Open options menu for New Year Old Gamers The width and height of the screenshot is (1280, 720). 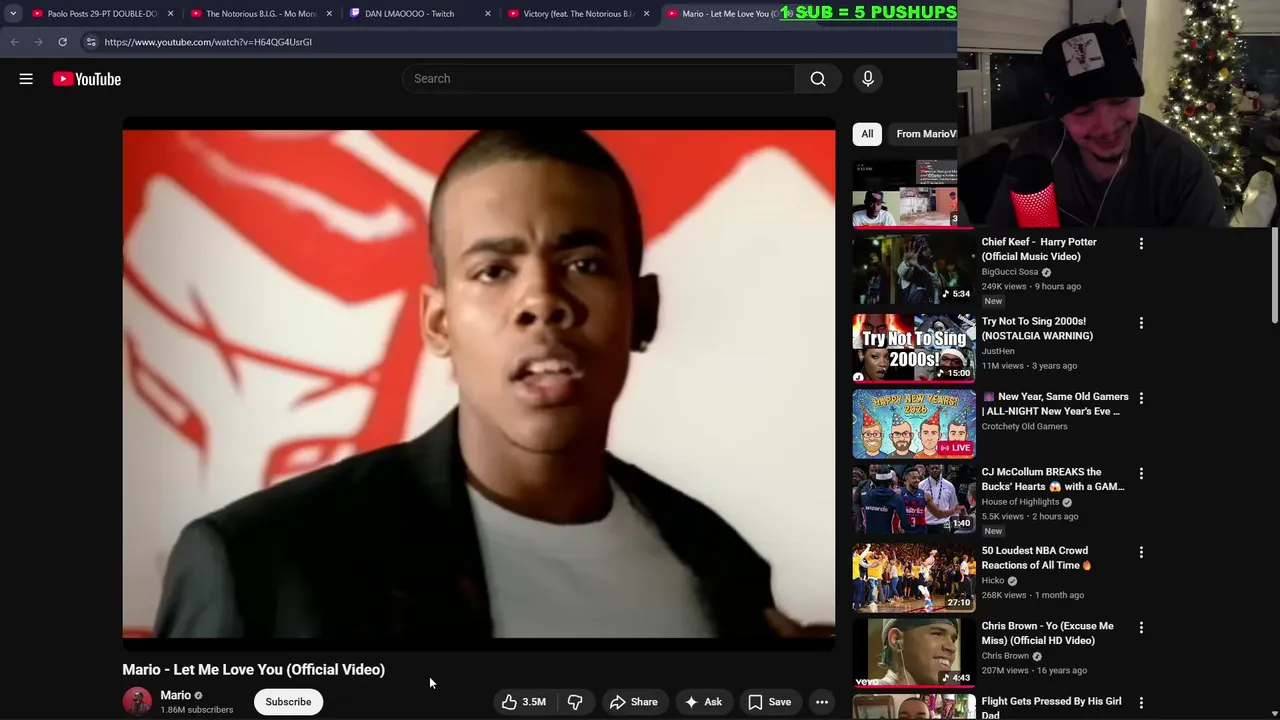click(x=1141, y=398)
